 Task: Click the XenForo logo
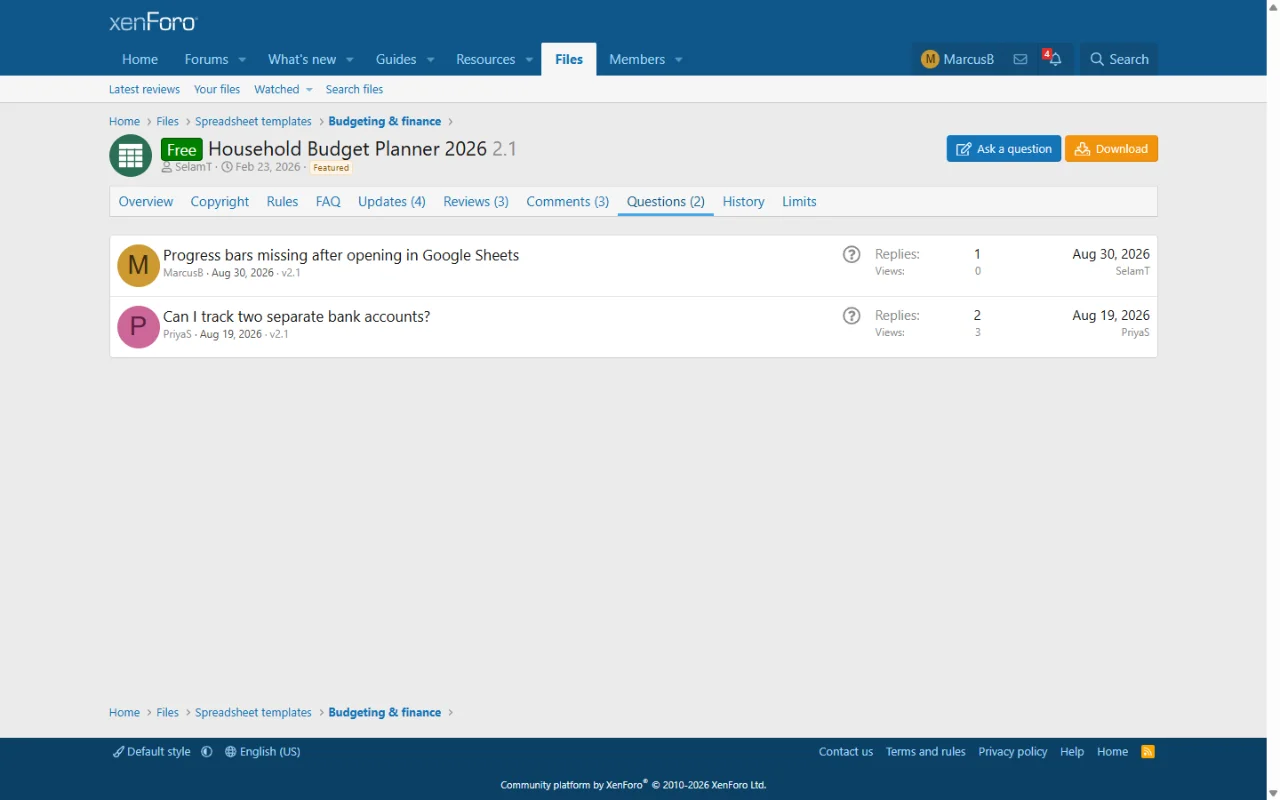pos(153,22)
